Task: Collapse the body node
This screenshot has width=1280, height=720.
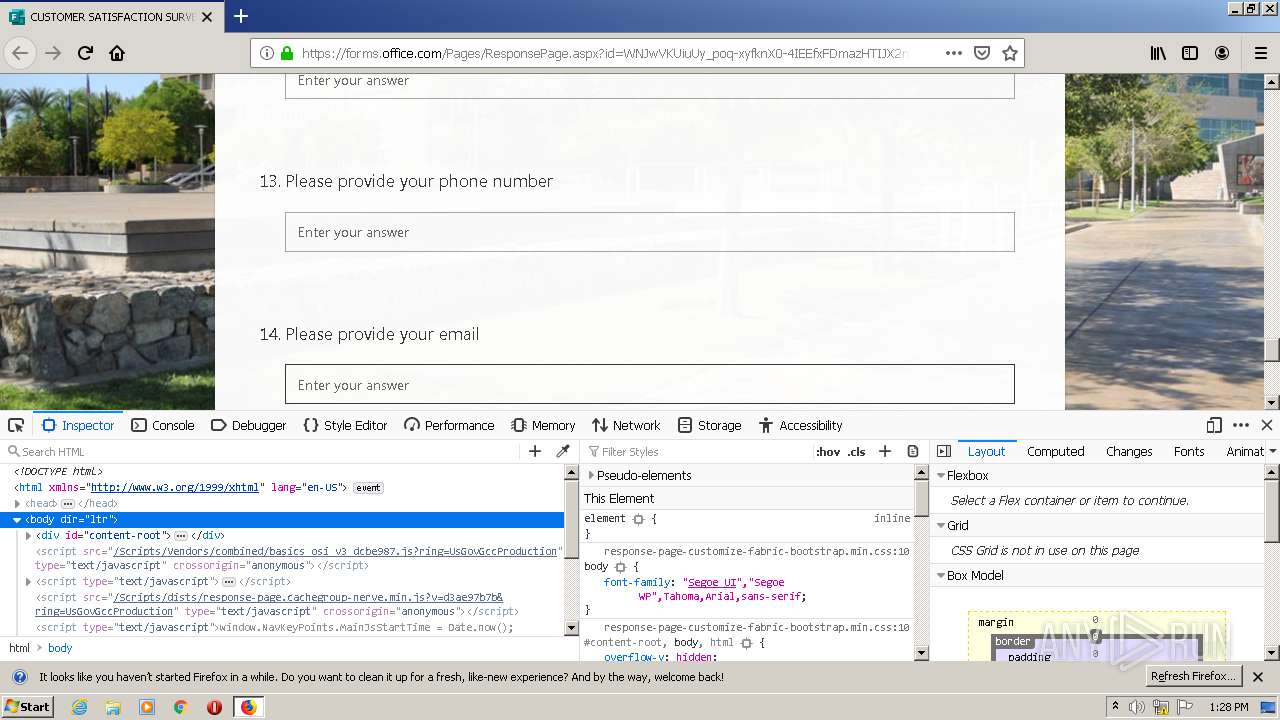Action: click(x=17, y=520)
